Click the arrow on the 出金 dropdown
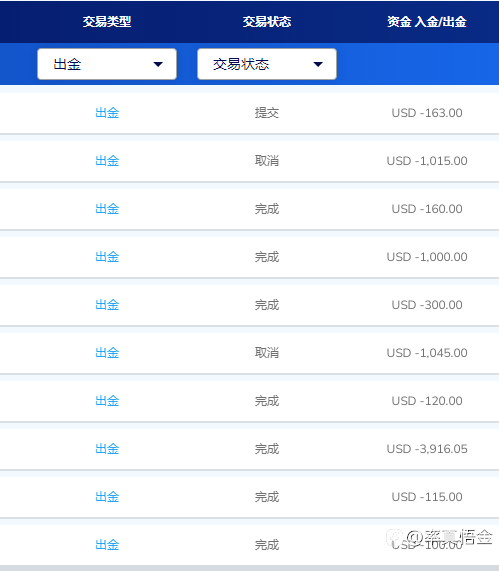This screenshot has width=499, height=571. 158,64
